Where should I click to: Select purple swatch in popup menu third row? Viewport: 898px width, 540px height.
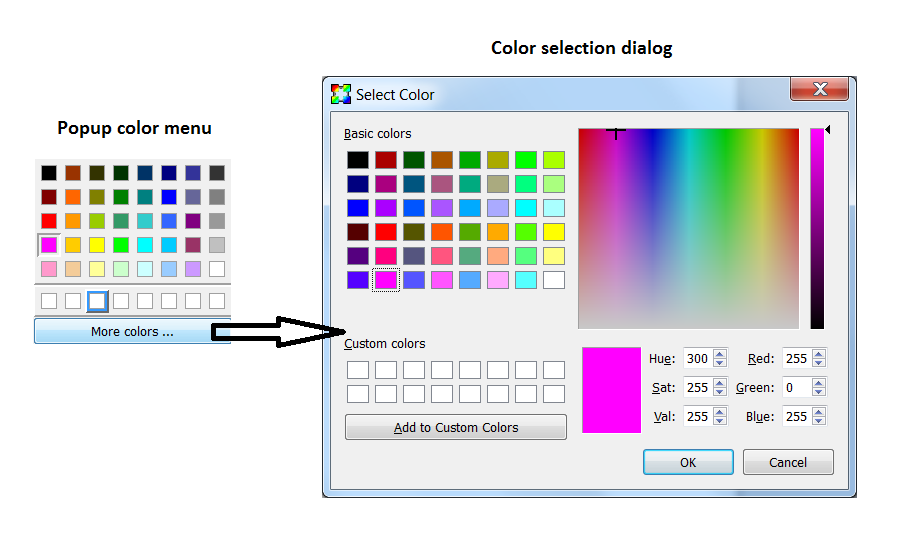(x=193, y=221)
